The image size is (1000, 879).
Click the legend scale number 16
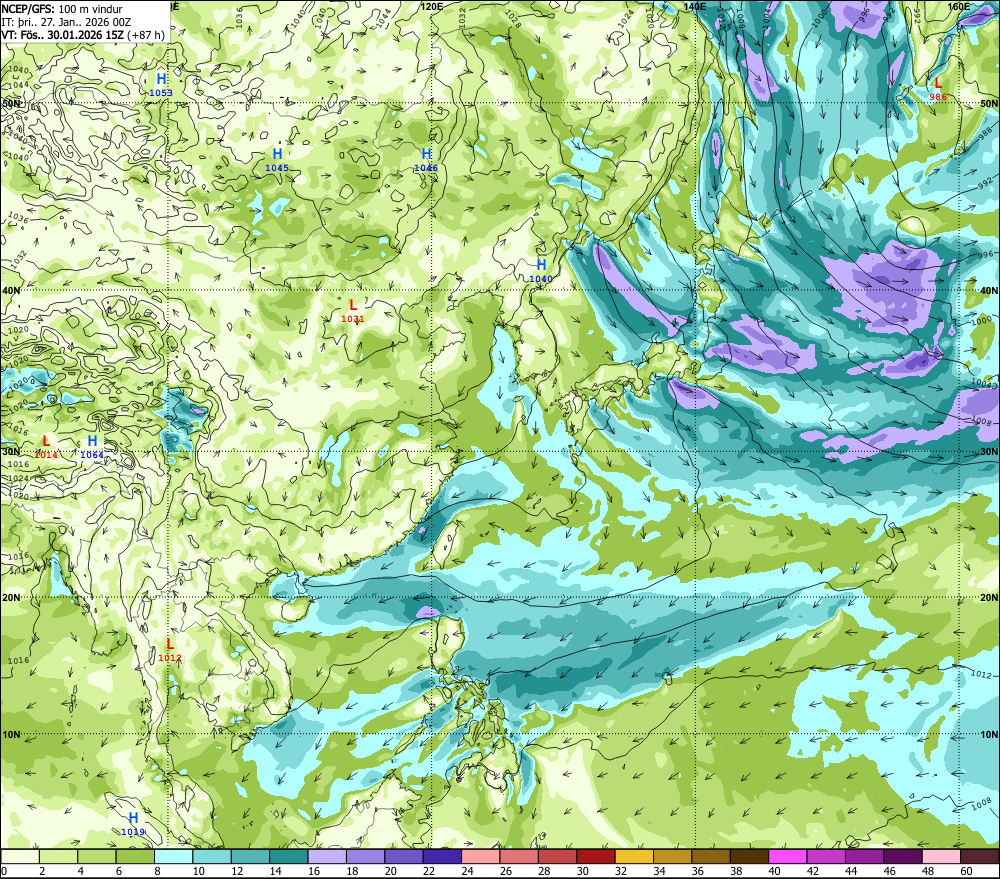(314, 871)
